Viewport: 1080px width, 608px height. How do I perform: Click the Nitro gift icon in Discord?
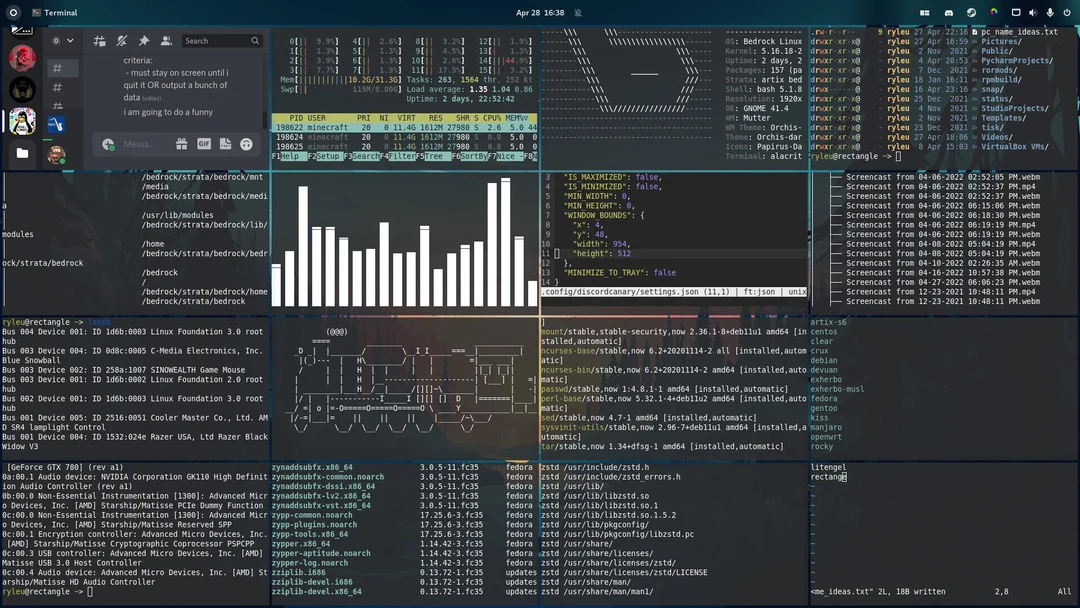(182, 145)
